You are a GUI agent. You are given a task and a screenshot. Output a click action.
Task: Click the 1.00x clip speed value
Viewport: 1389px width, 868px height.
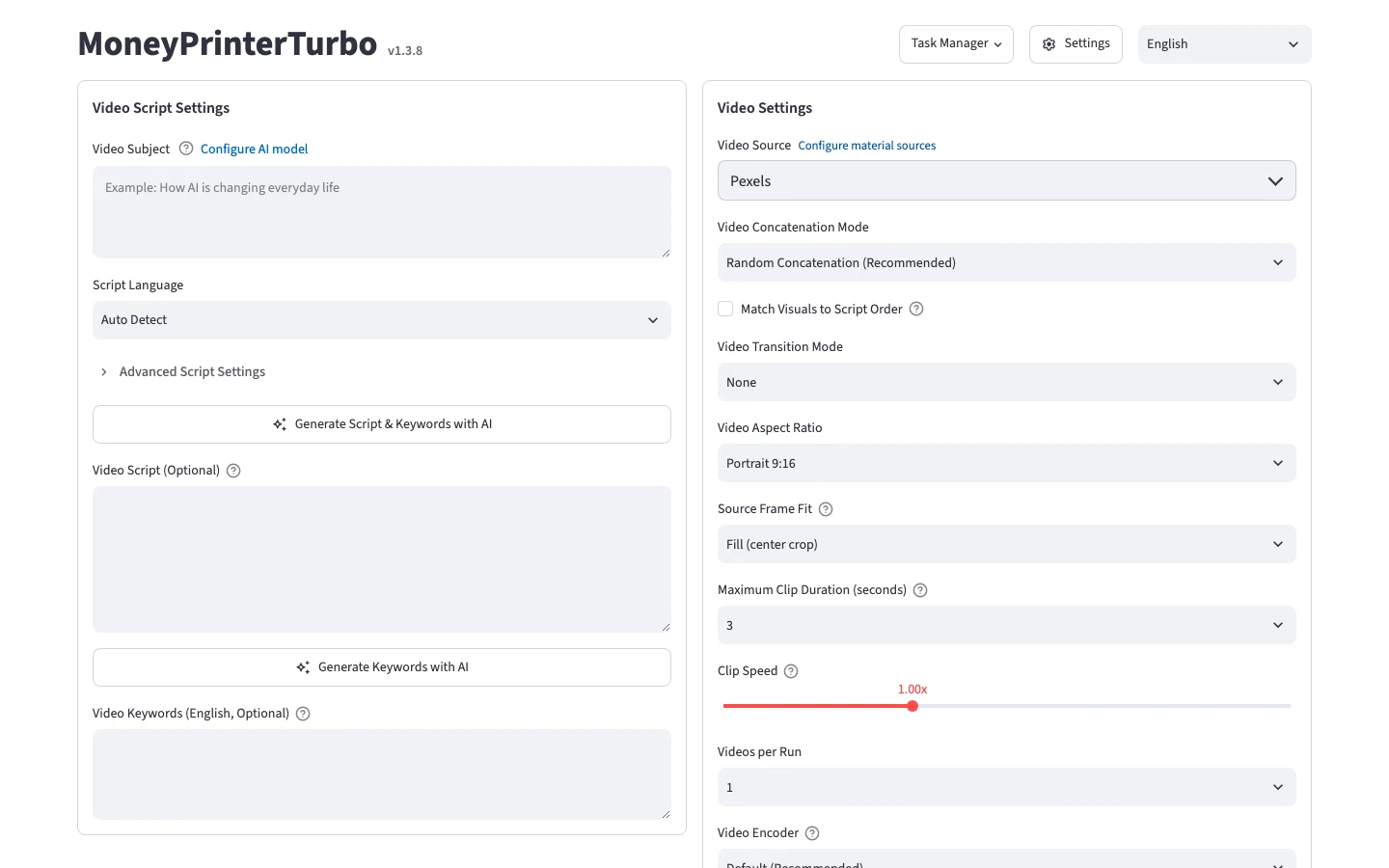[912, 690]
